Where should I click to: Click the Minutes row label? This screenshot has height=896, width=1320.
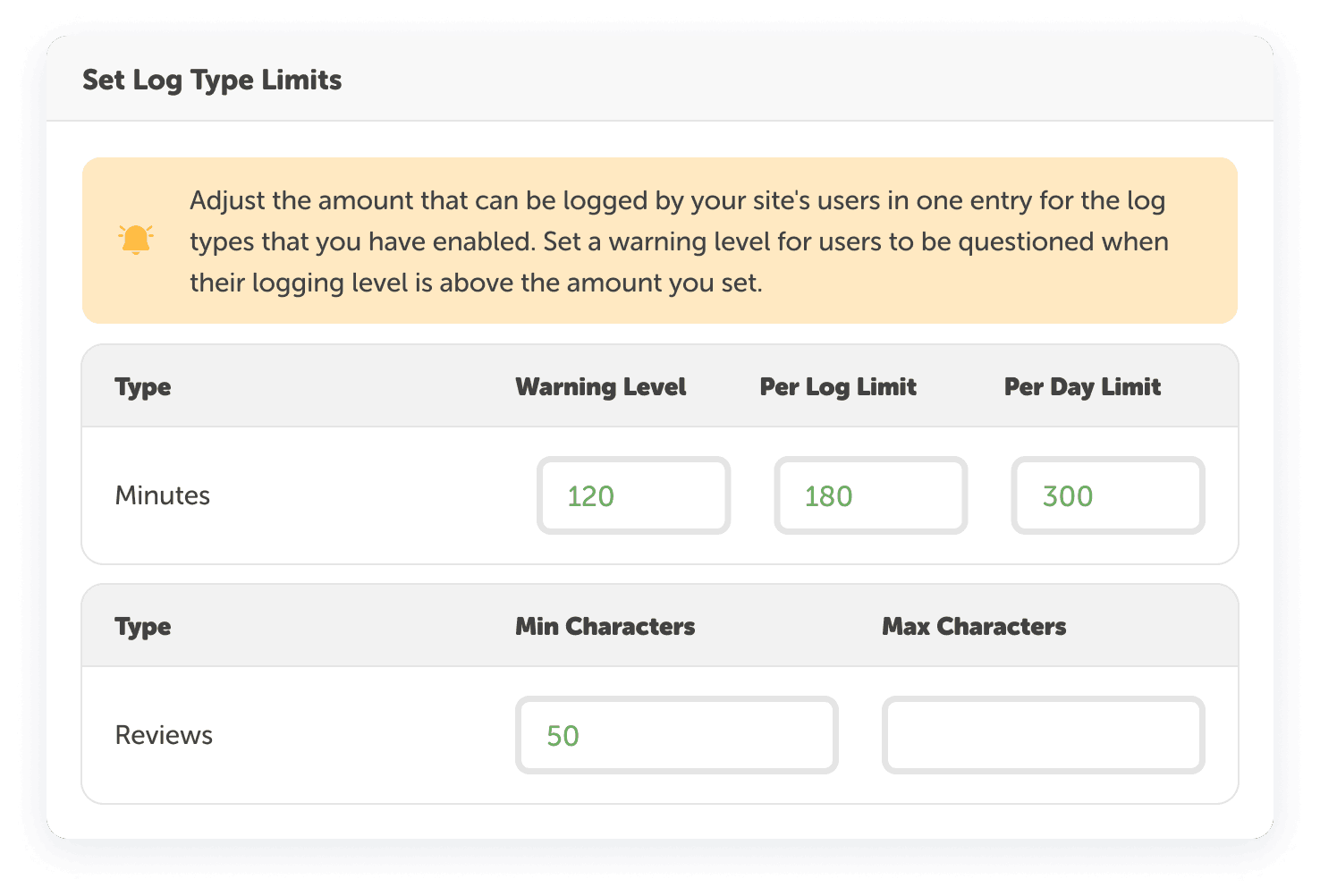162,495
